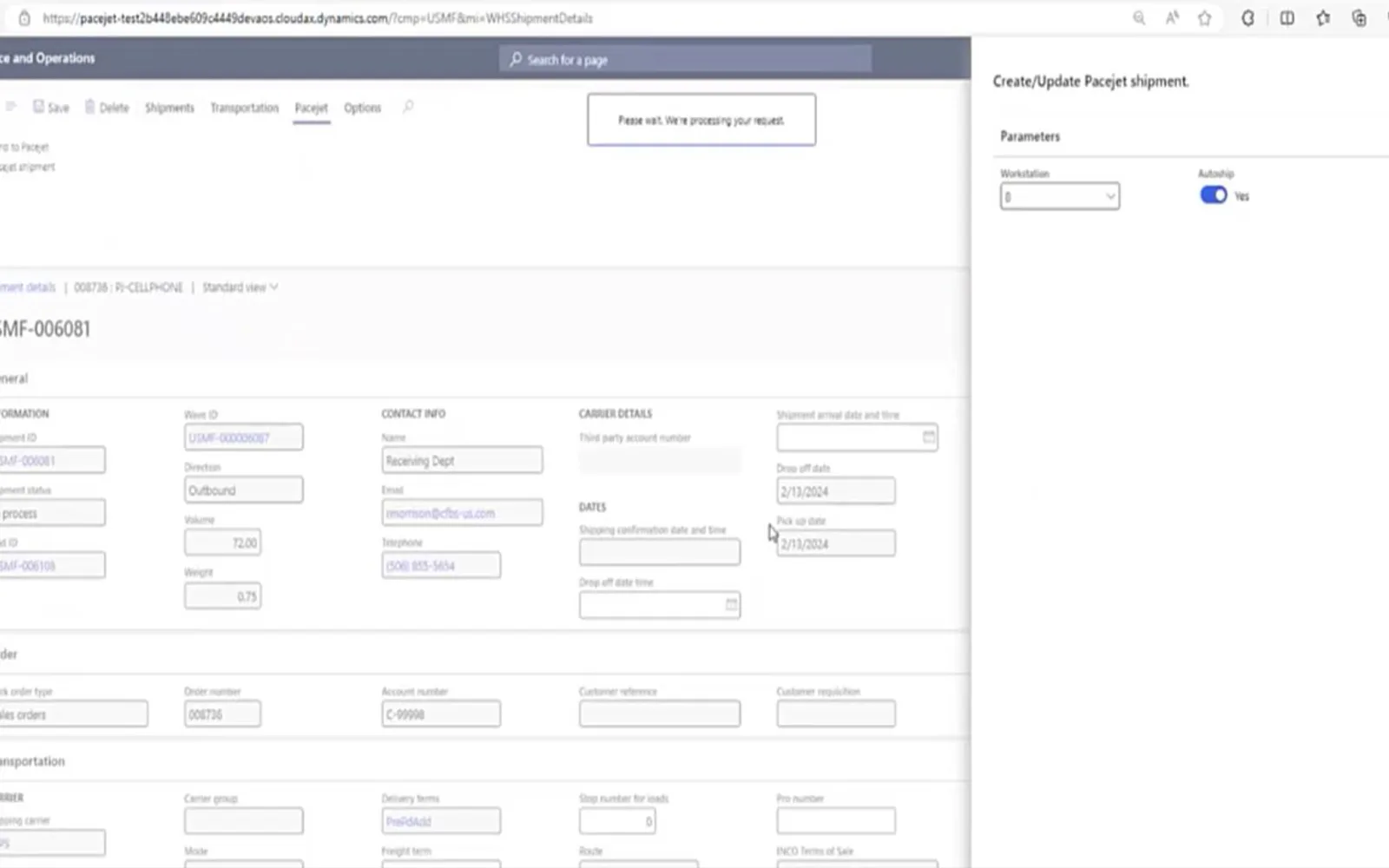Click the Search for a page box
This screenshot has height=868, width=1389.
coord(686,60)
